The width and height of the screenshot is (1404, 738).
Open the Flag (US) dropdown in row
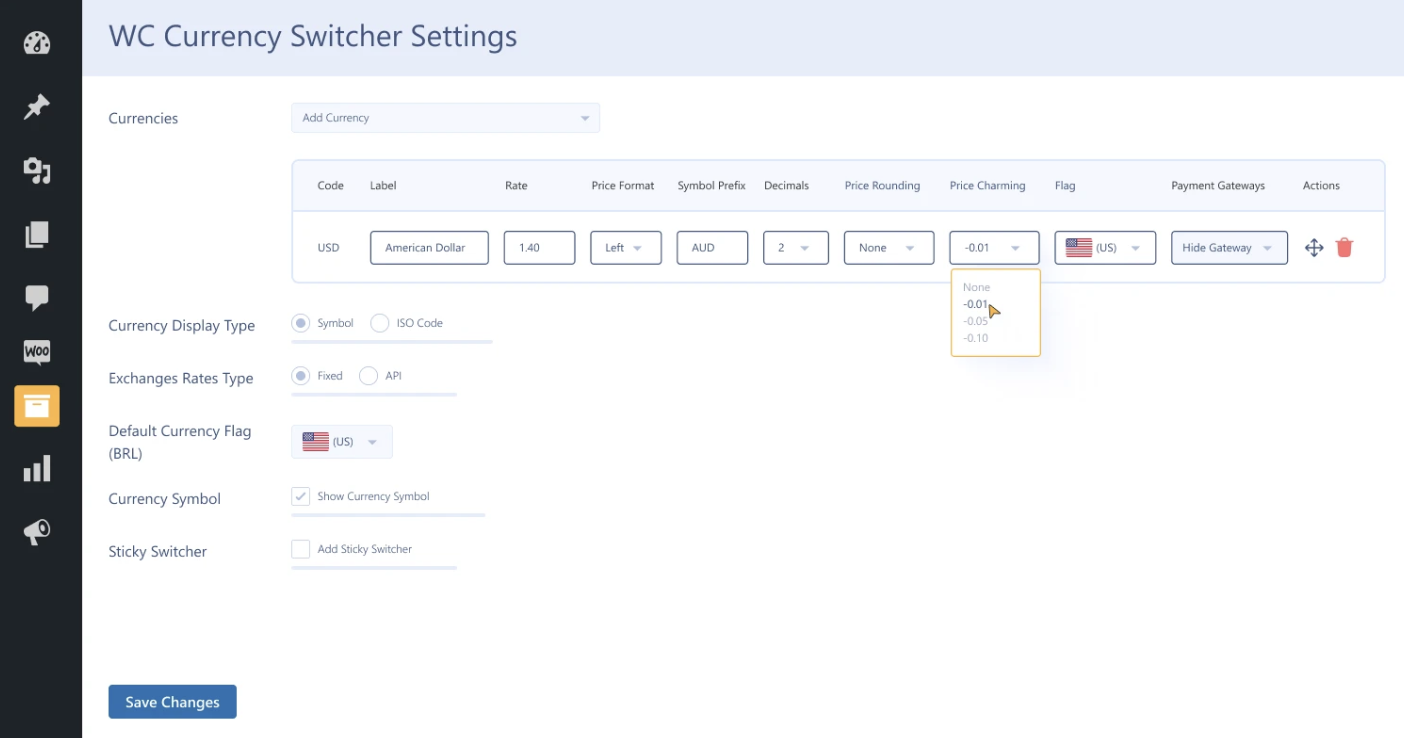(x=1105, y=248)
